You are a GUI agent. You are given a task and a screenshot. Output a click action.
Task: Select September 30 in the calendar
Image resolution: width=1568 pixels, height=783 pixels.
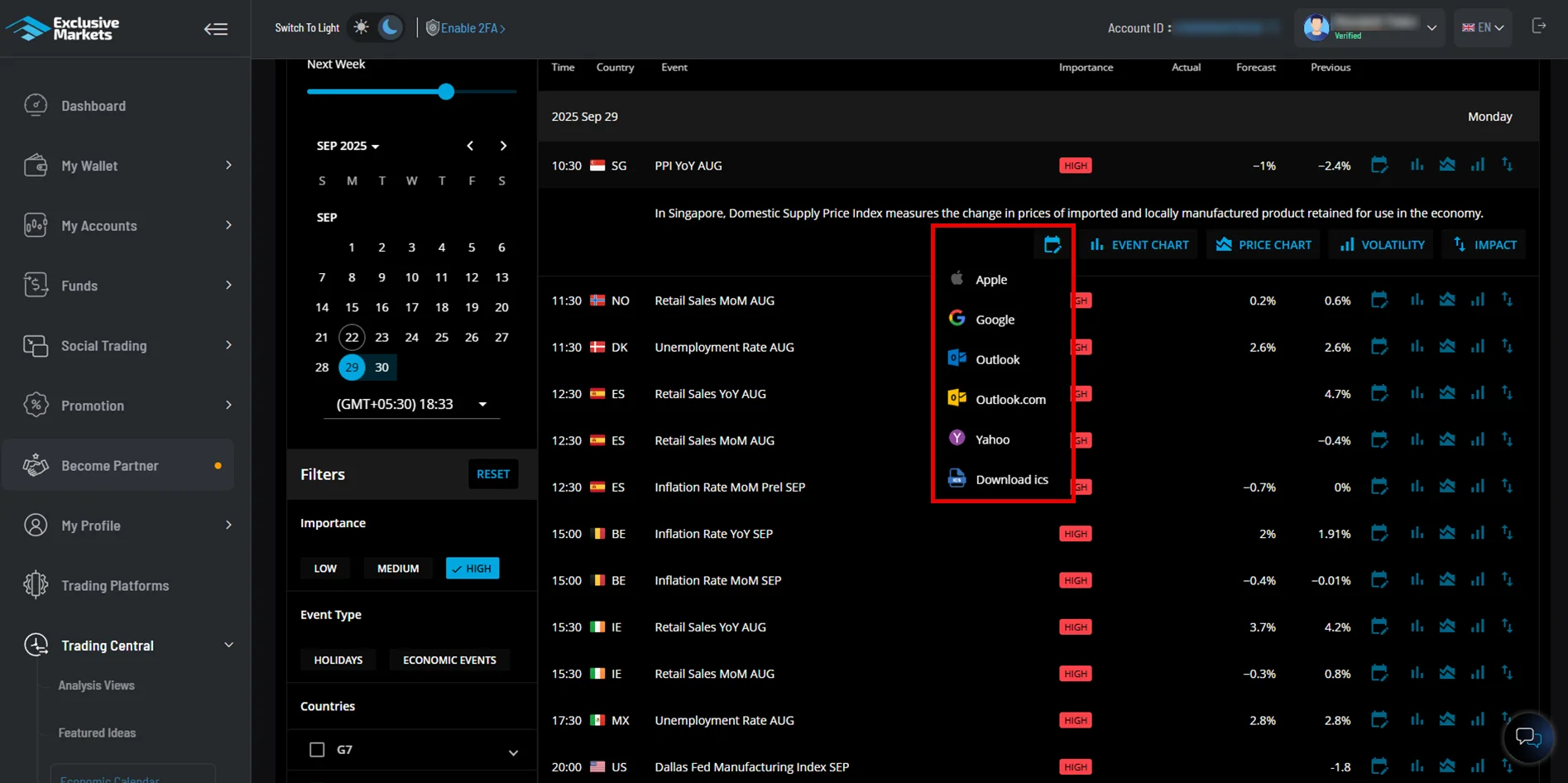click(x=381, y=367)
